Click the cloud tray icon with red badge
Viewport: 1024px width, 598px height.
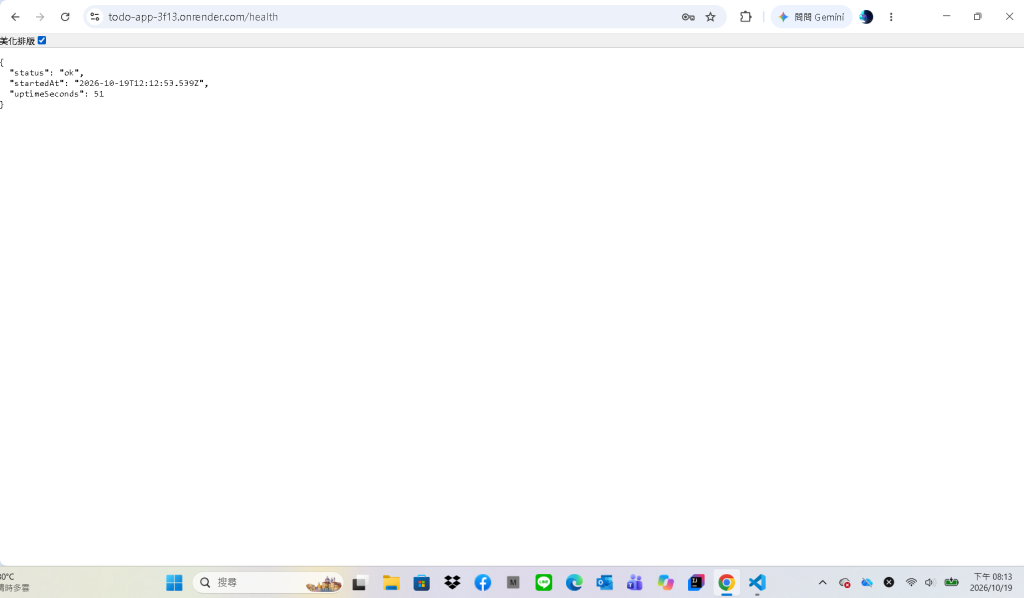pos(844,582)
